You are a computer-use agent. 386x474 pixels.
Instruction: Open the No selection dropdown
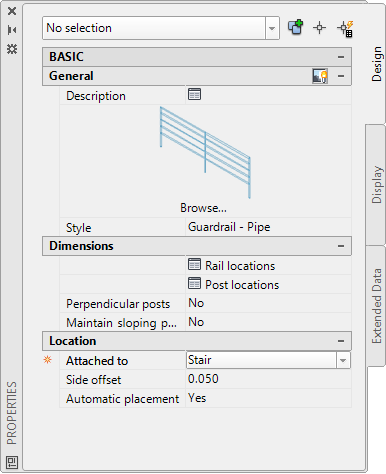tap(272, 28)
